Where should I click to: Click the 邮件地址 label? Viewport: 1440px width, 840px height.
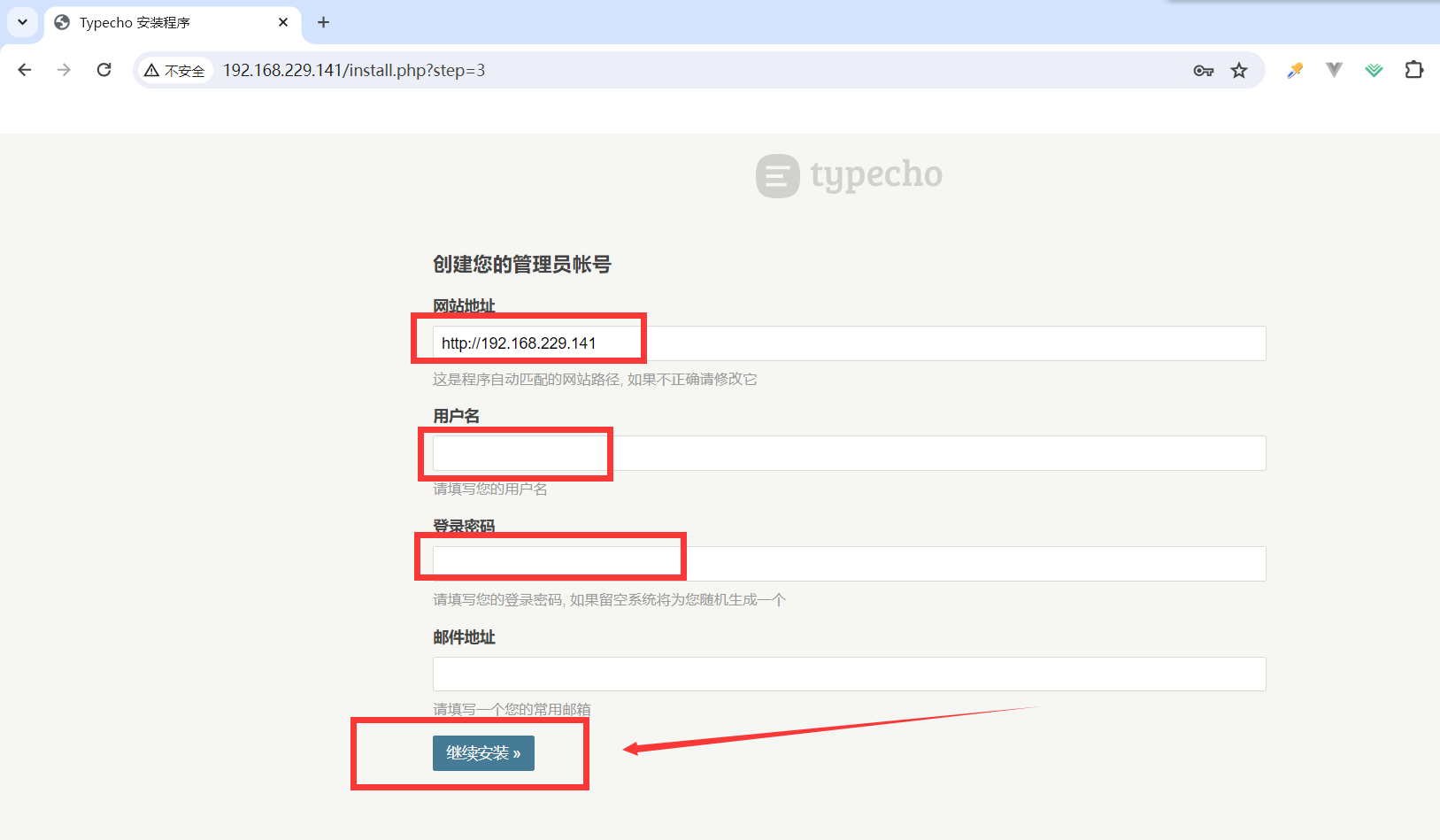click(464, 637)
